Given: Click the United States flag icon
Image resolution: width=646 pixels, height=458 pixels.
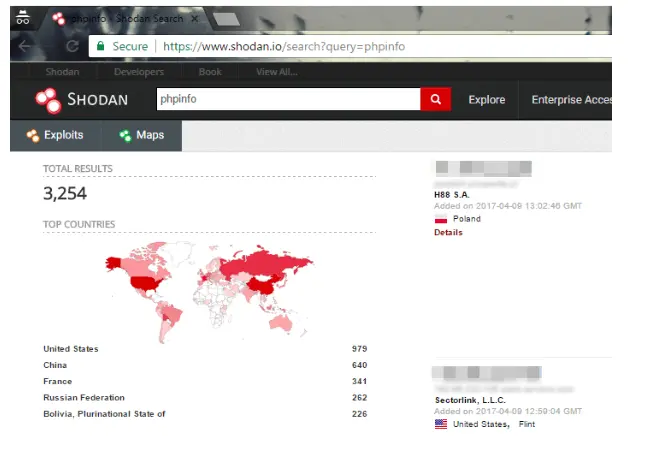Looking at the screenshot, I should [440, 424].
